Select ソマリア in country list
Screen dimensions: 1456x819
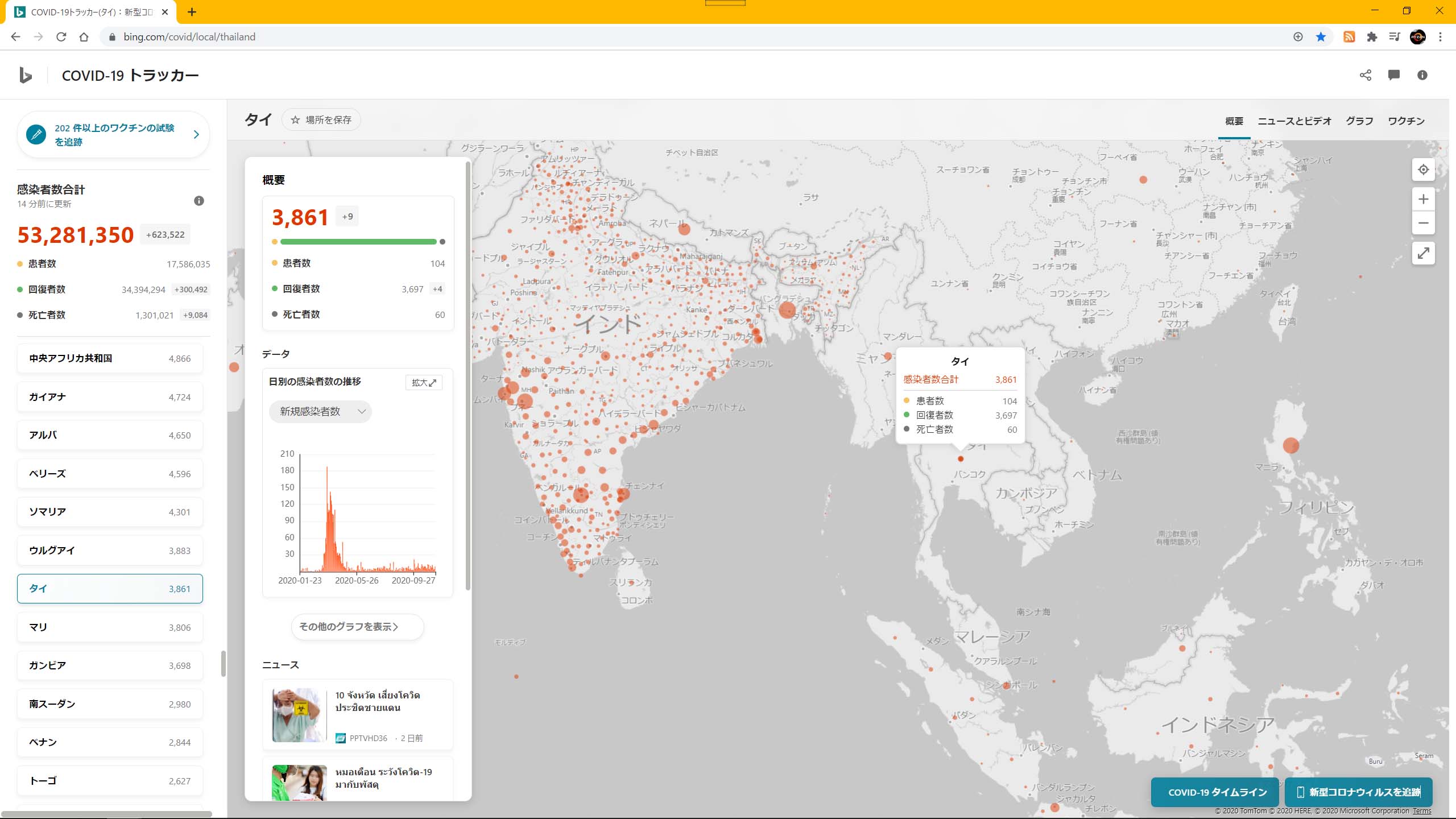110,512
